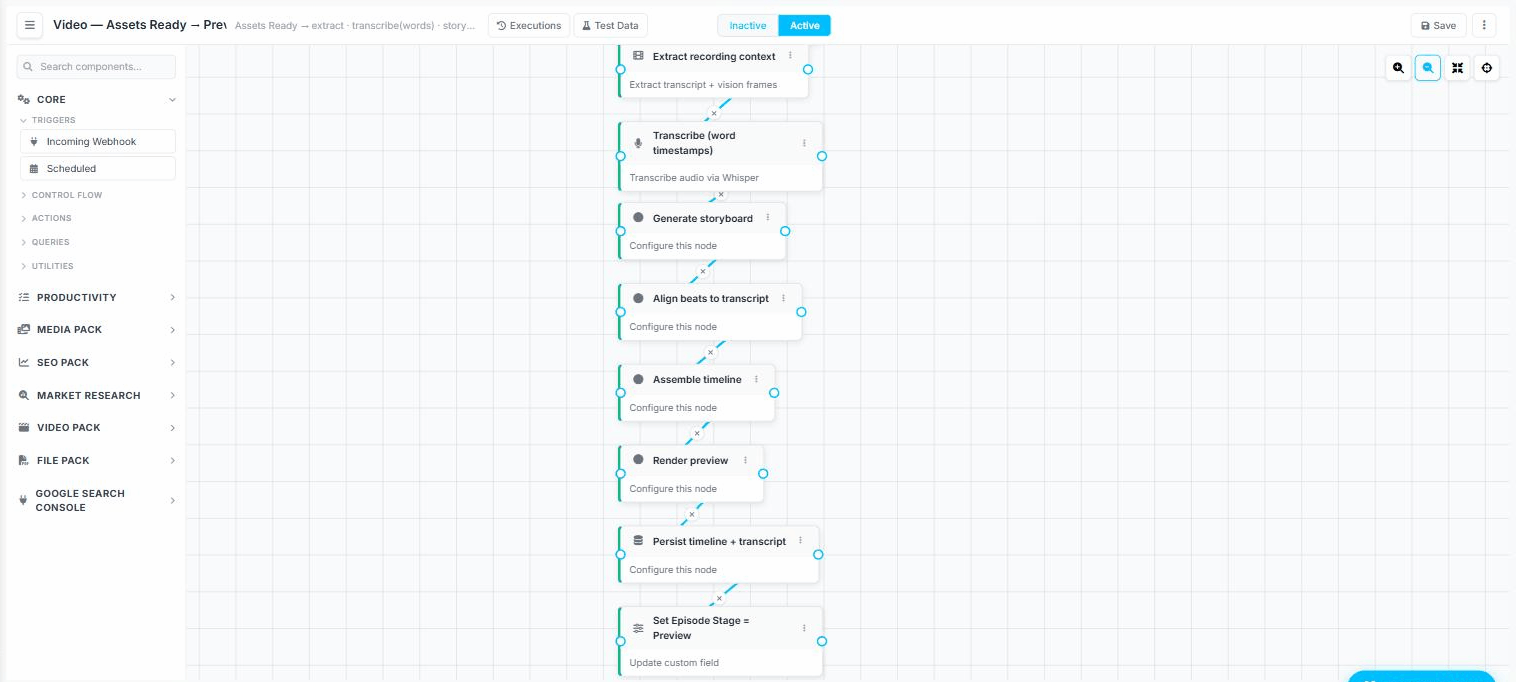Click 'Transcribe audio via Whisper' description
Screen dimensions: 1516x682
click(x=694, y=178)
